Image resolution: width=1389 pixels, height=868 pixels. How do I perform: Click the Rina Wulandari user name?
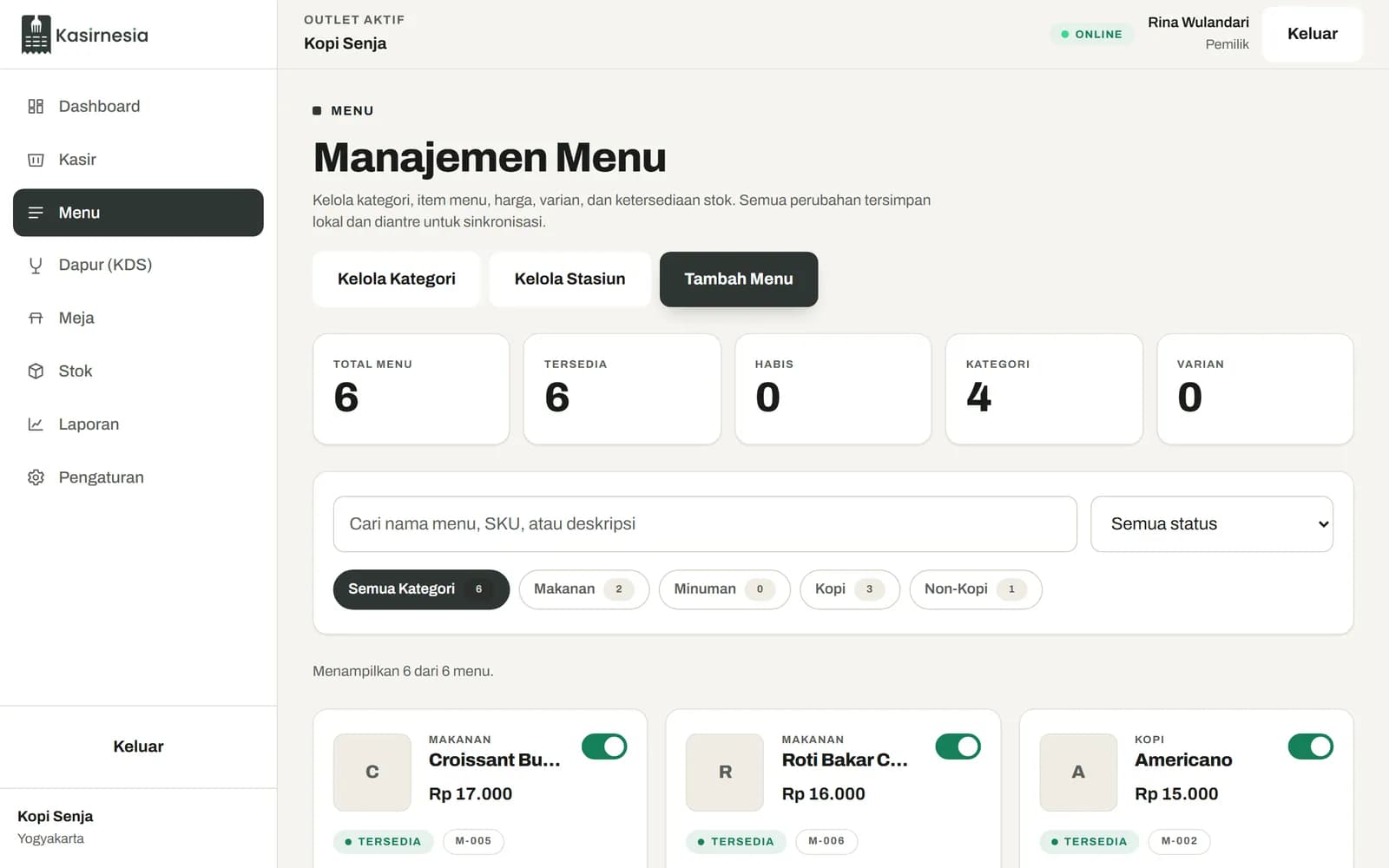coord(1198,23)
